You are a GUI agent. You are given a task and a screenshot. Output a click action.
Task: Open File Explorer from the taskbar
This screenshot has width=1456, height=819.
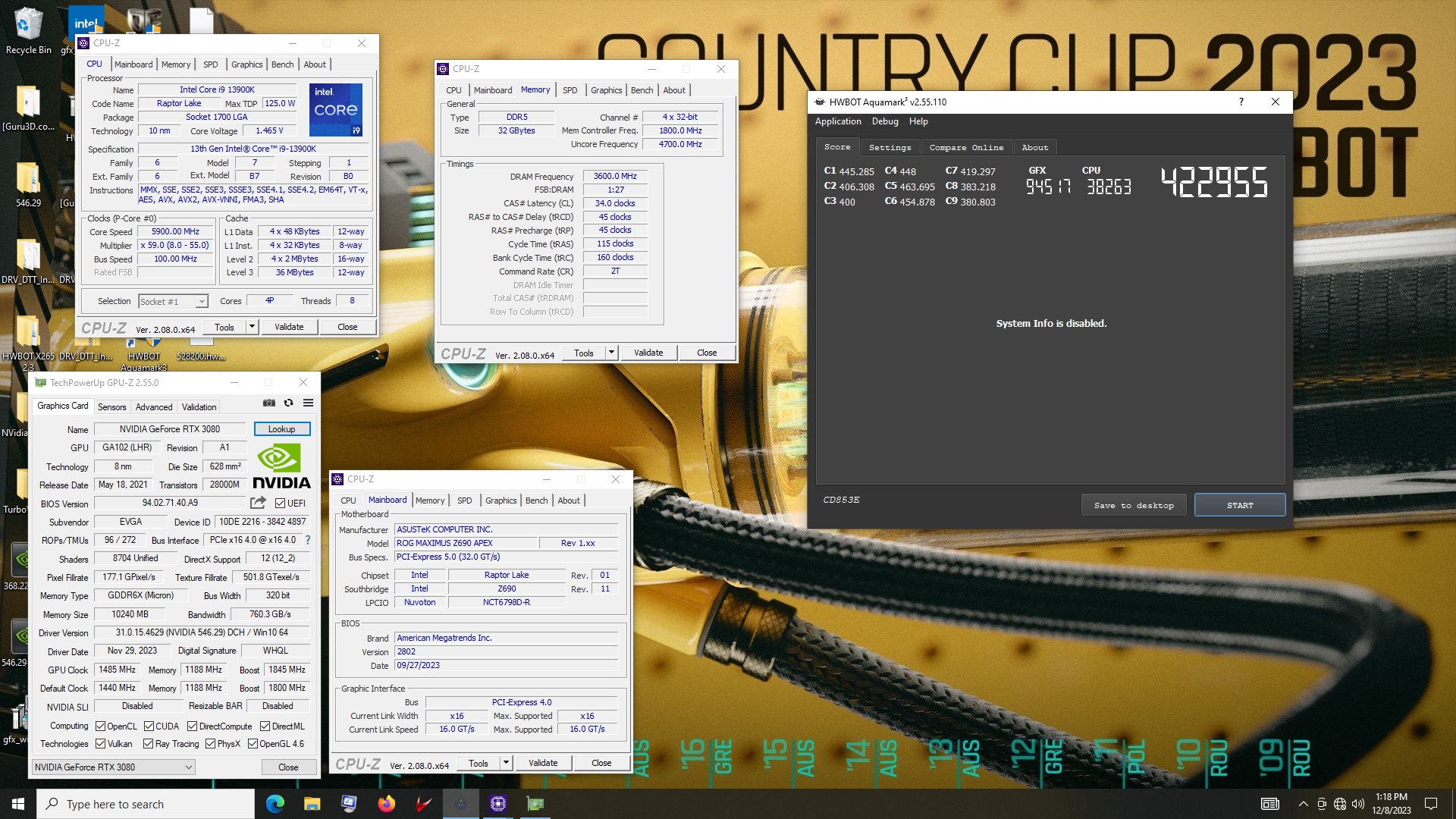coord(312,804)
